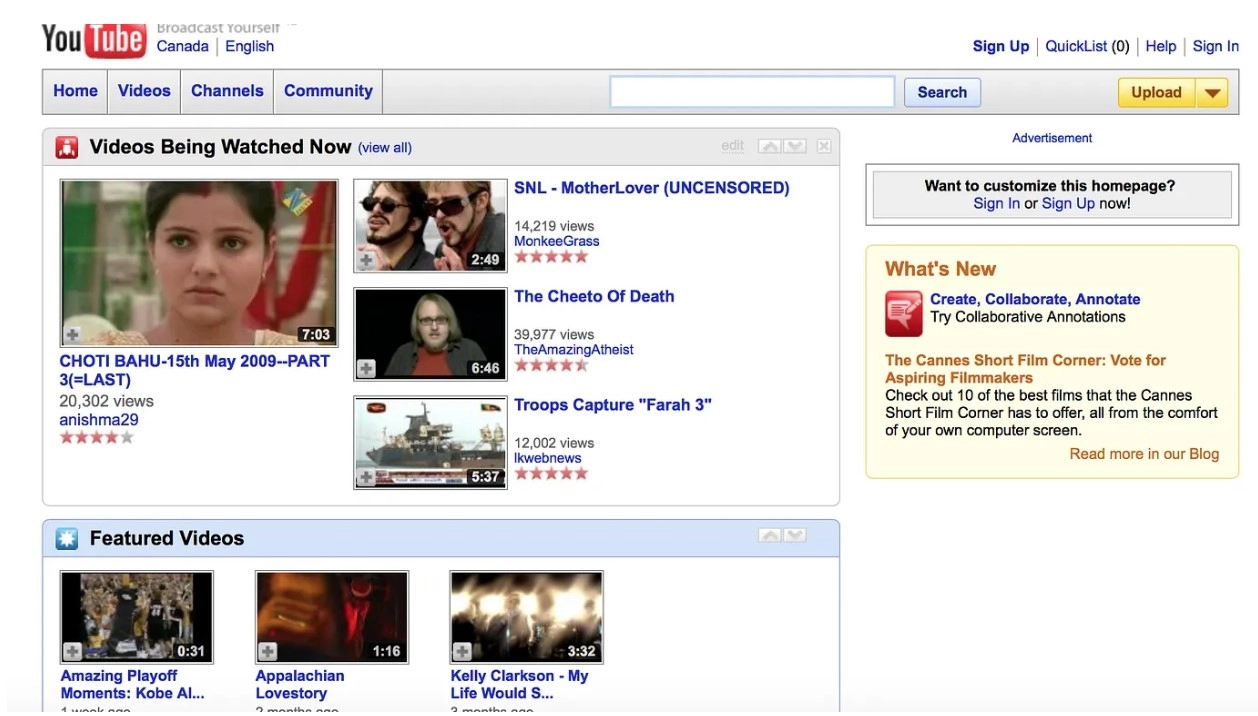This screenshot has width=1258, height=716.
Task: Move Videos Being Watched Now module down arrow
Action: 794,146
